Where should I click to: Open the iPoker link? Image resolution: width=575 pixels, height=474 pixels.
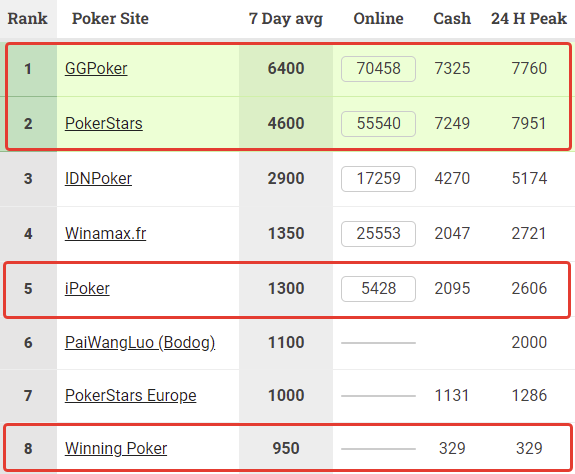(x=87, y=289)
